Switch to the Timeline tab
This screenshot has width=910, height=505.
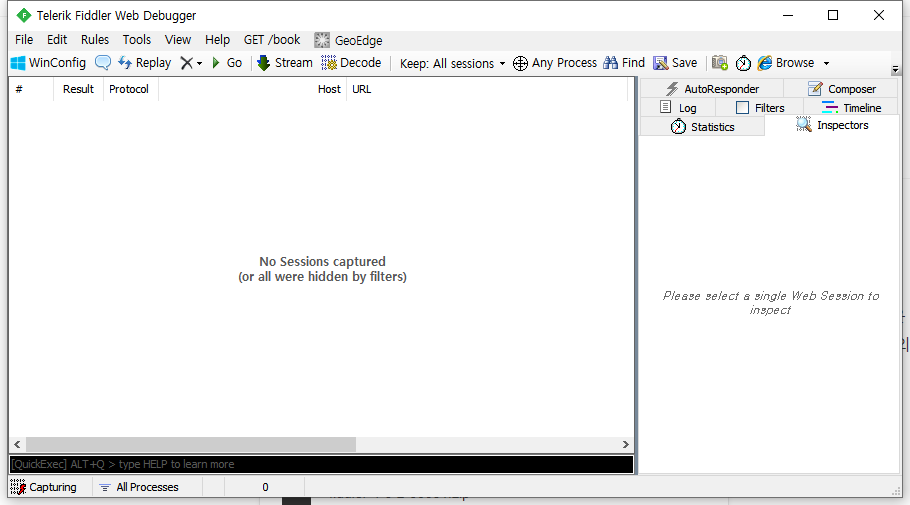click(x=851, y=107)
